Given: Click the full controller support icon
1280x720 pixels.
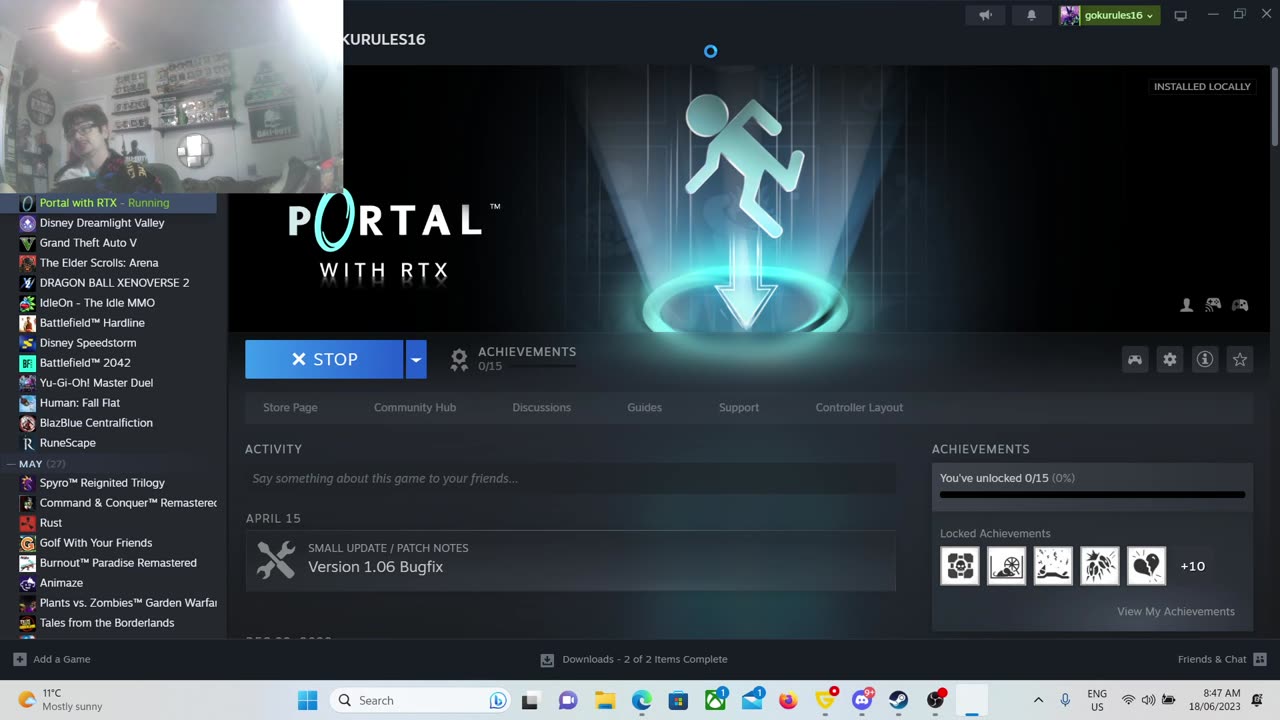Looking at the screenshot, I should 1240,305.
